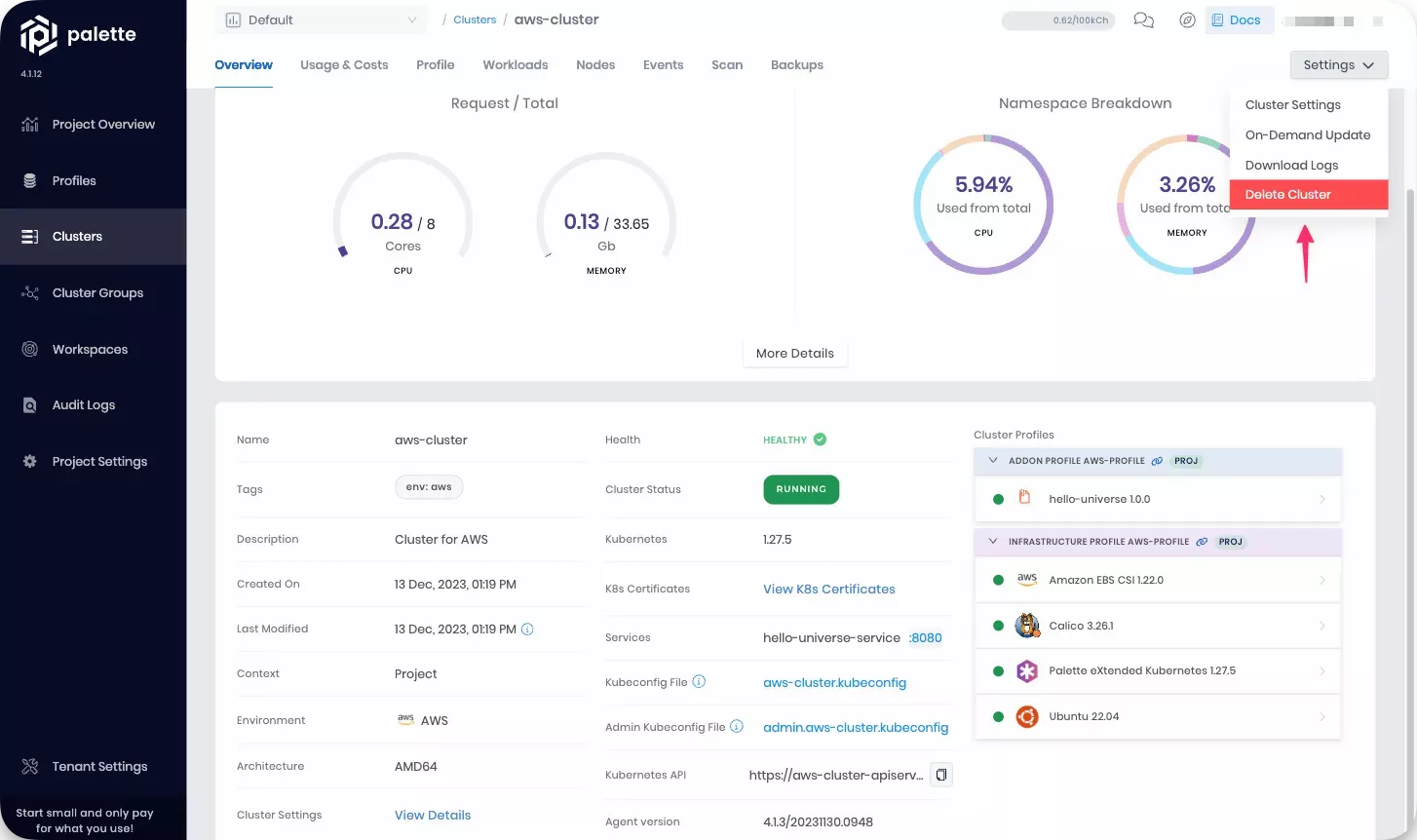Open Project Settings in the sidebar

coord(93,462)
